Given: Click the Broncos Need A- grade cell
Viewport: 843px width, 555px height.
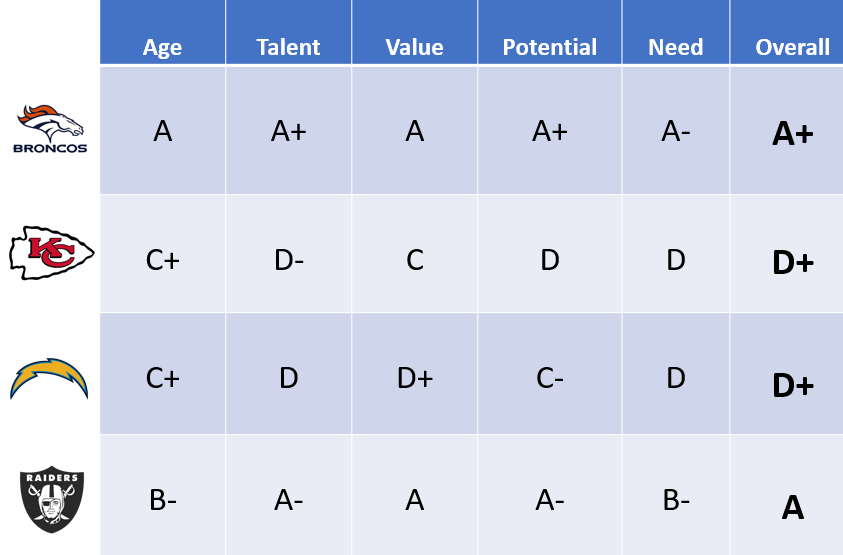Looking at the screenshot, I should point(676,130).
